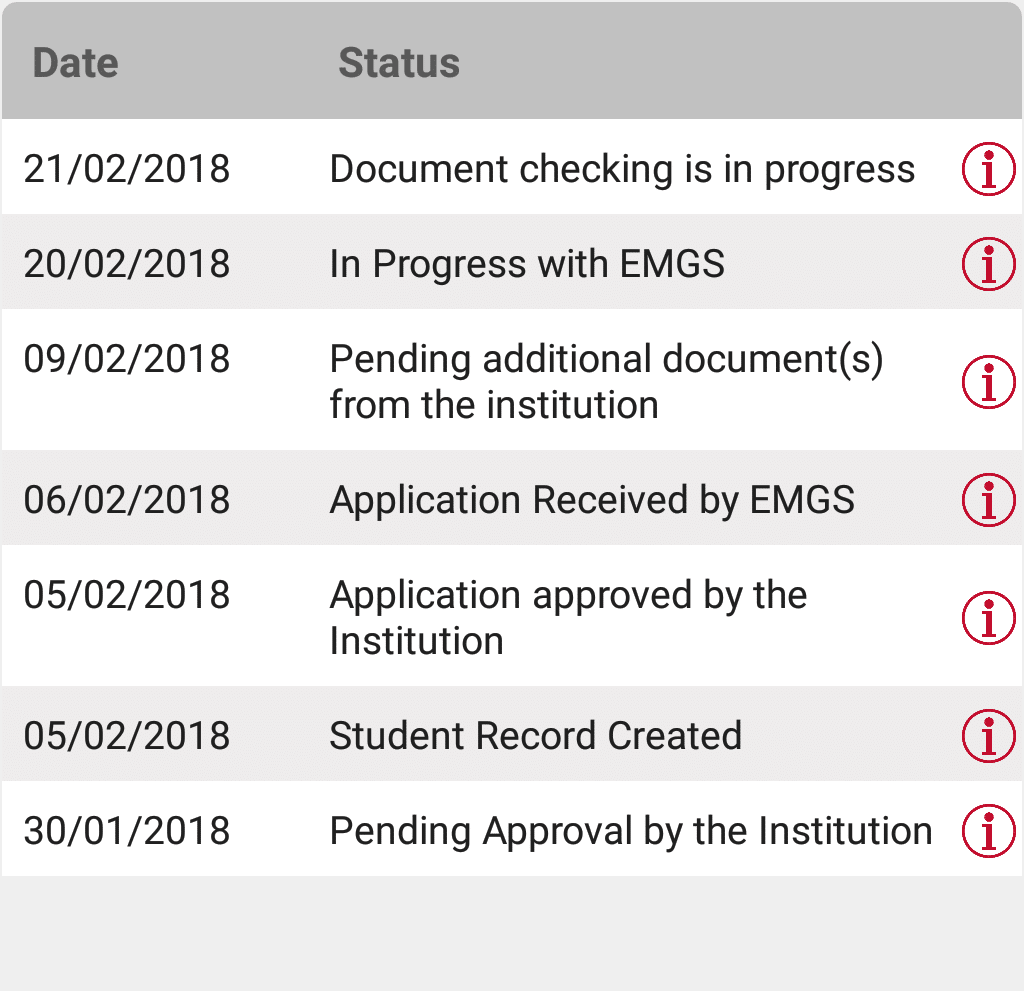
Task: Select 'Student Record Created' status text
Action: coord(535,735)
